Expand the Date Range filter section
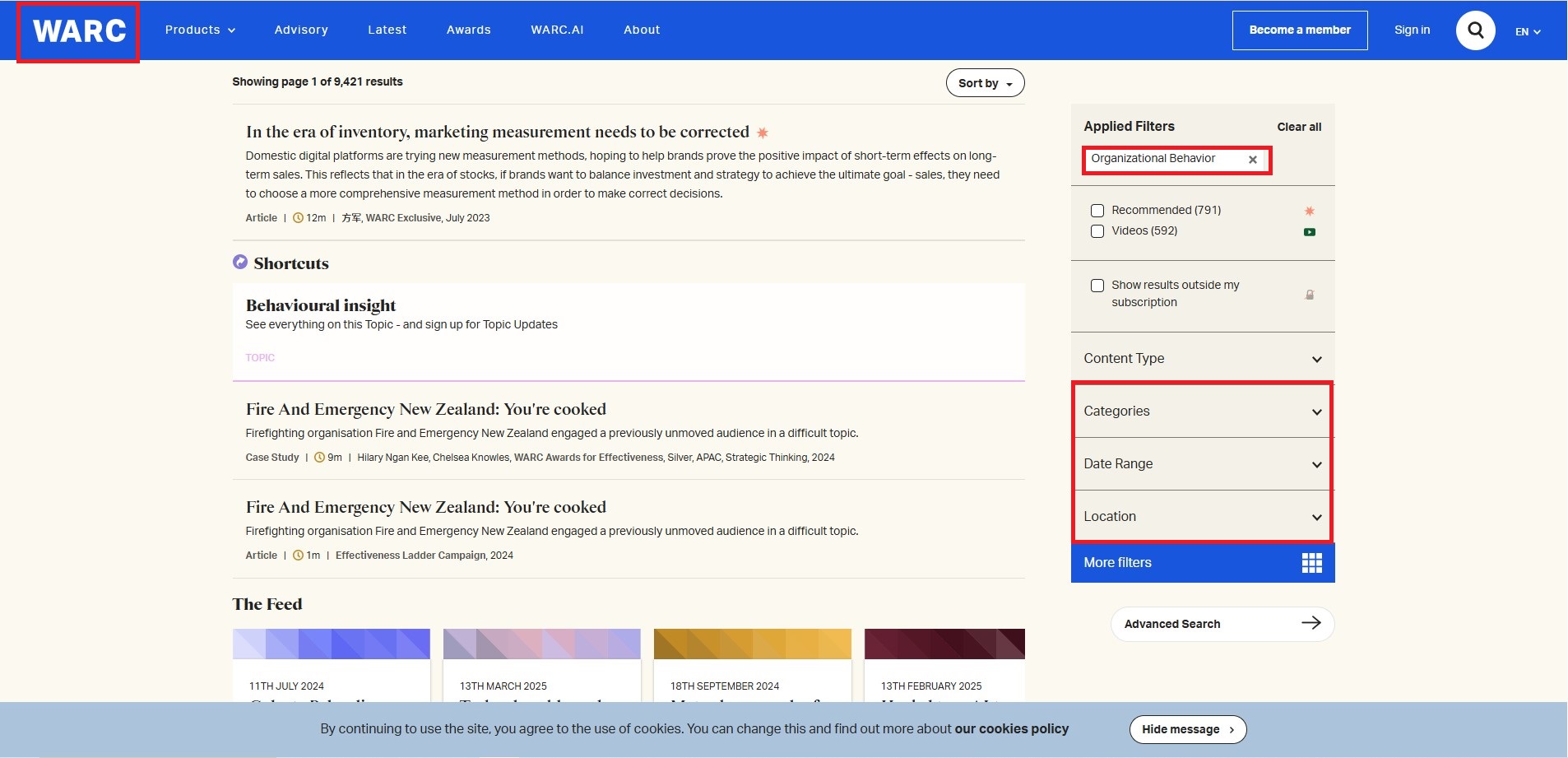Screen dimensions: 1568x758 tap(1202, 464)
